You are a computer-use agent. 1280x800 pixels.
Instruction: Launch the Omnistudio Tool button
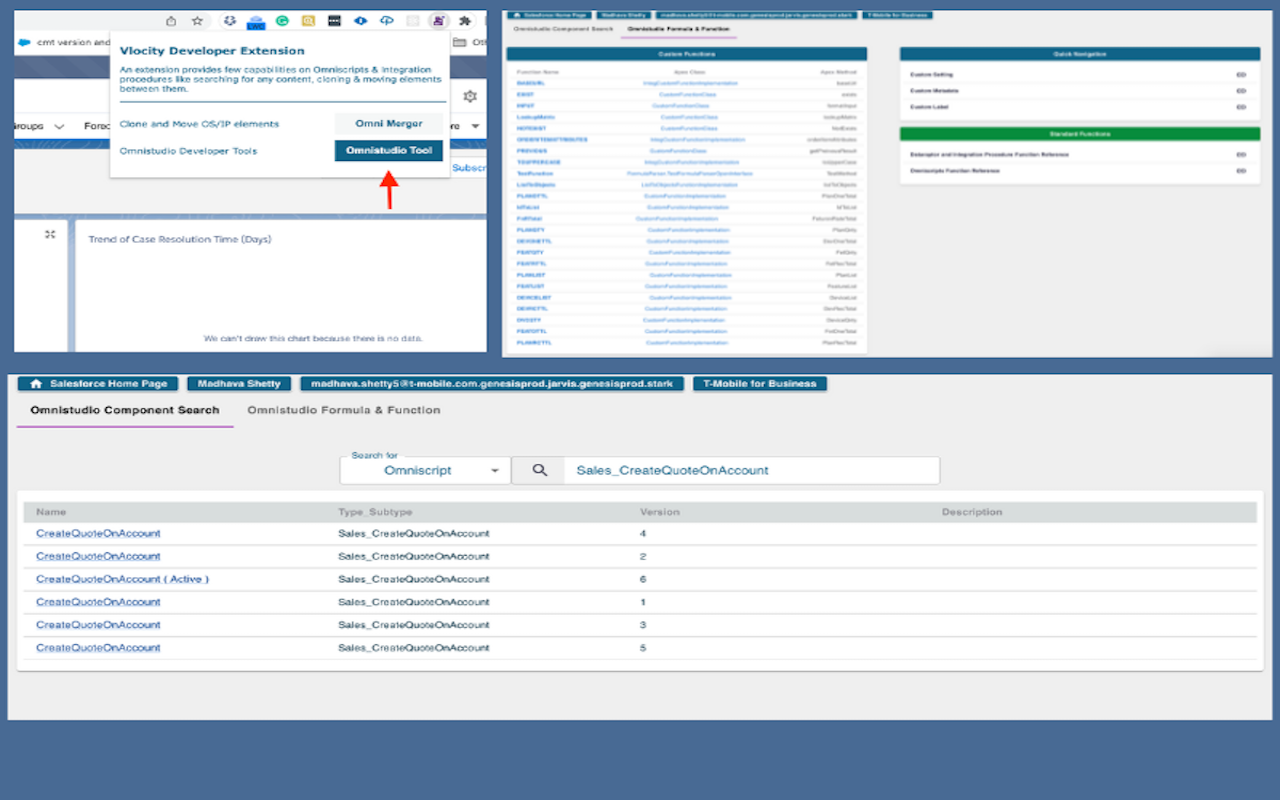click(389, 151)
